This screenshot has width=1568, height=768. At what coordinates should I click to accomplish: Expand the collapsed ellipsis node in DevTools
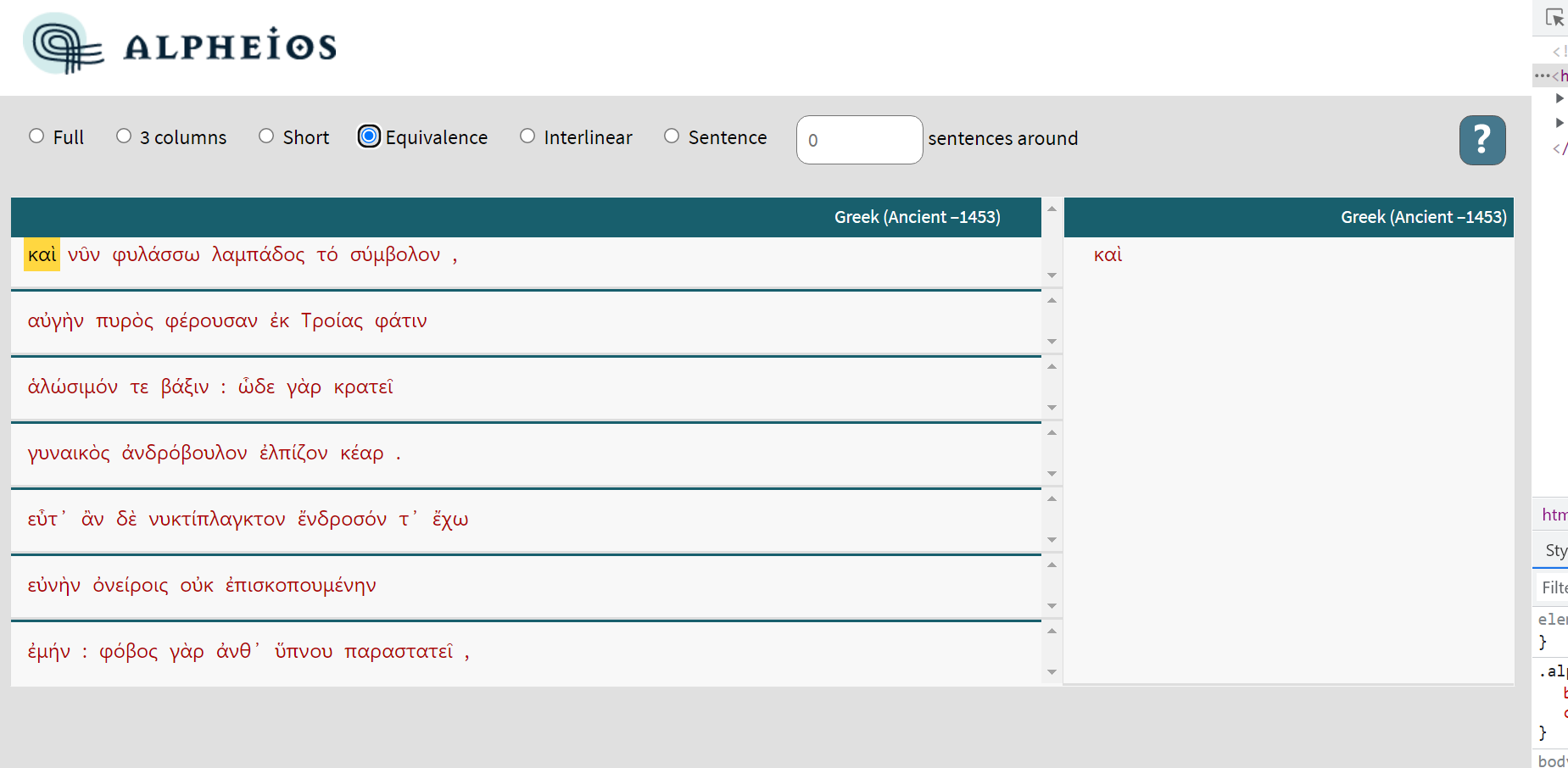coord(1542,75)
